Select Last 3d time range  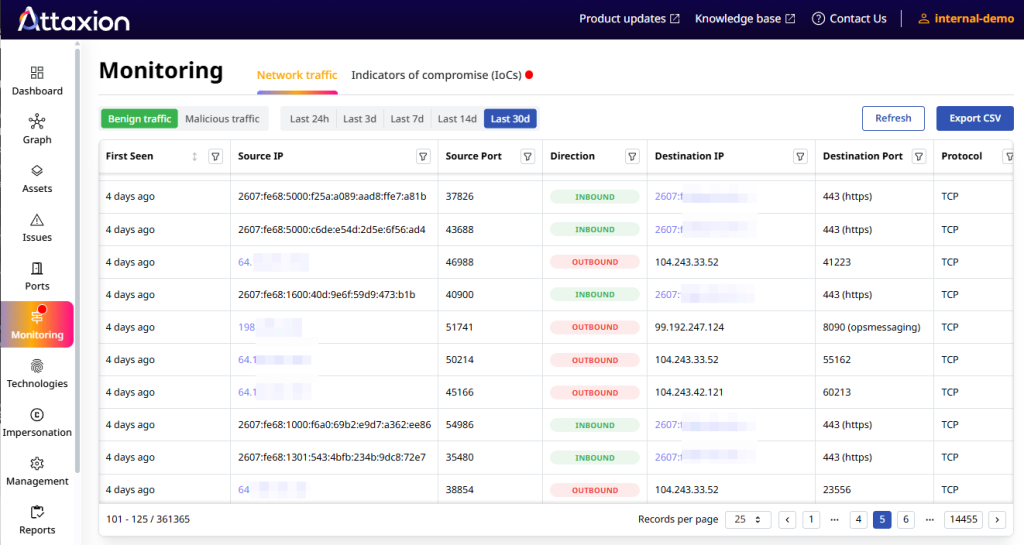(360, 119)
